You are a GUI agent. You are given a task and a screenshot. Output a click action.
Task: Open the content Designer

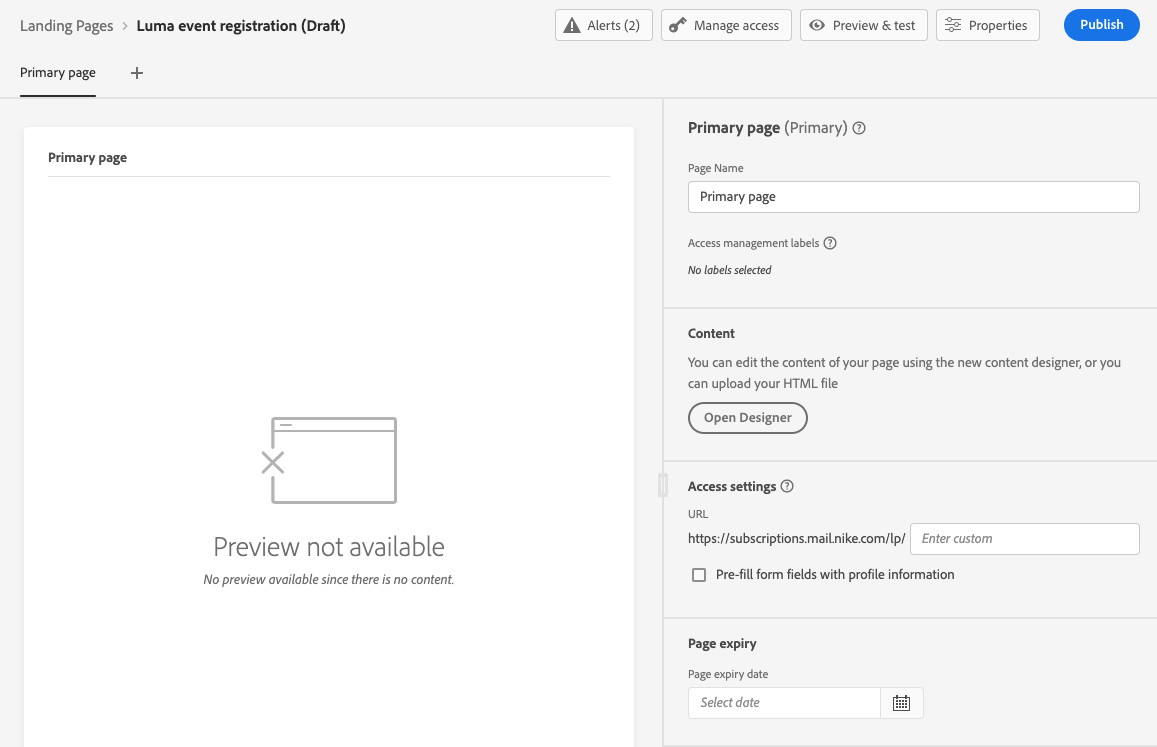747,418
